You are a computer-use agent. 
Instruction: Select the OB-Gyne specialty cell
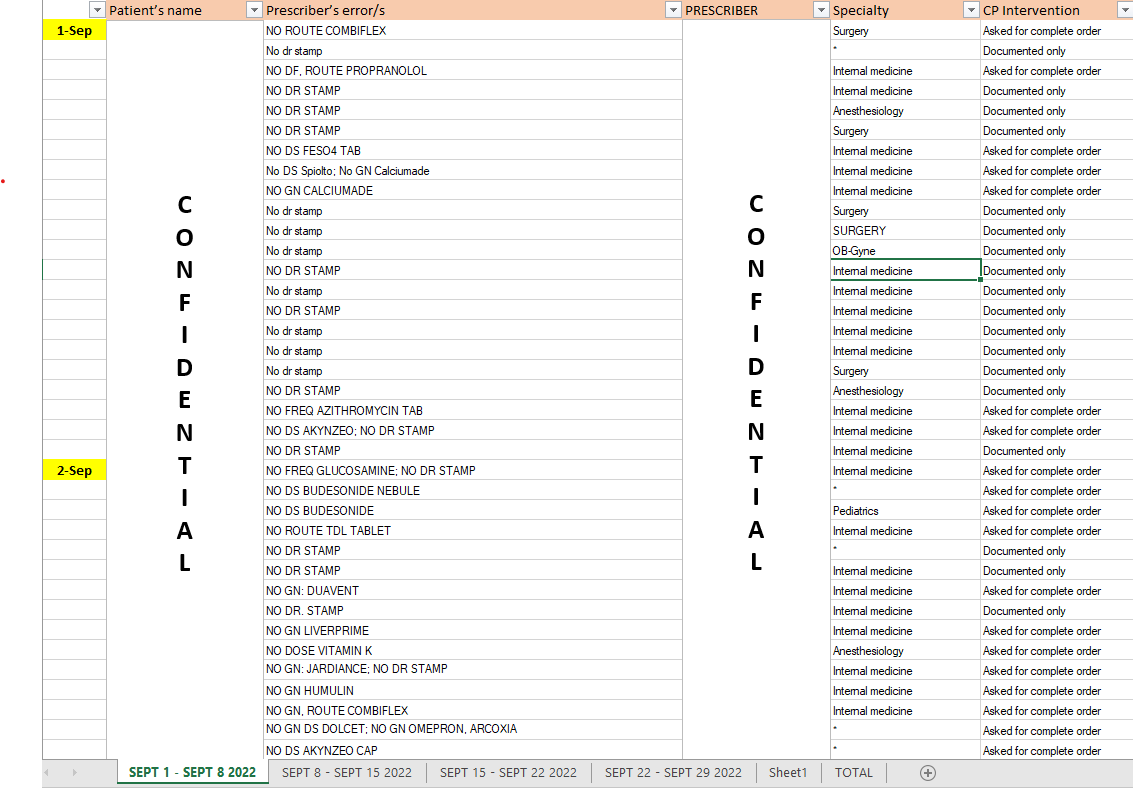coord(905,251)
